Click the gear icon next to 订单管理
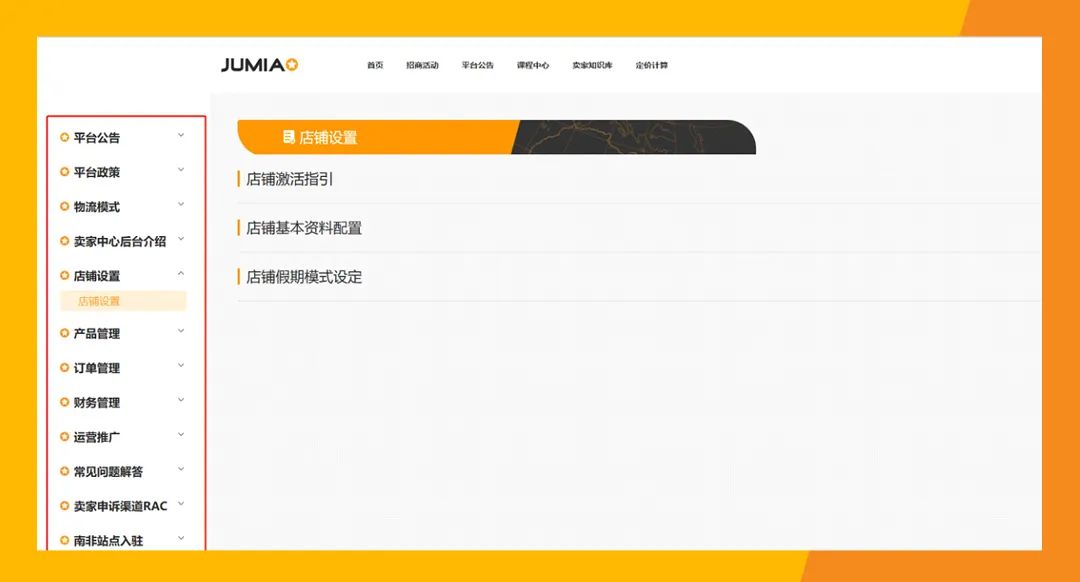This screenshot has height=582, width=1080. (x=64, y=367)
